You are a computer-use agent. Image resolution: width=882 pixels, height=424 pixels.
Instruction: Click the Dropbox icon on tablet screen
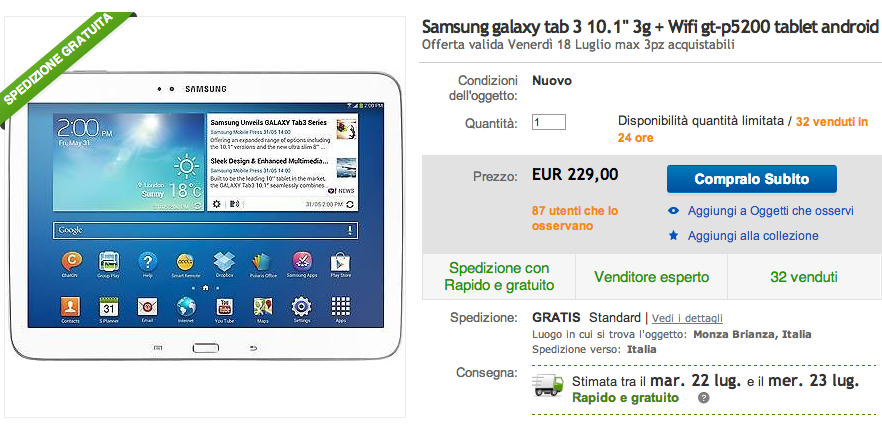coord(224,263)
